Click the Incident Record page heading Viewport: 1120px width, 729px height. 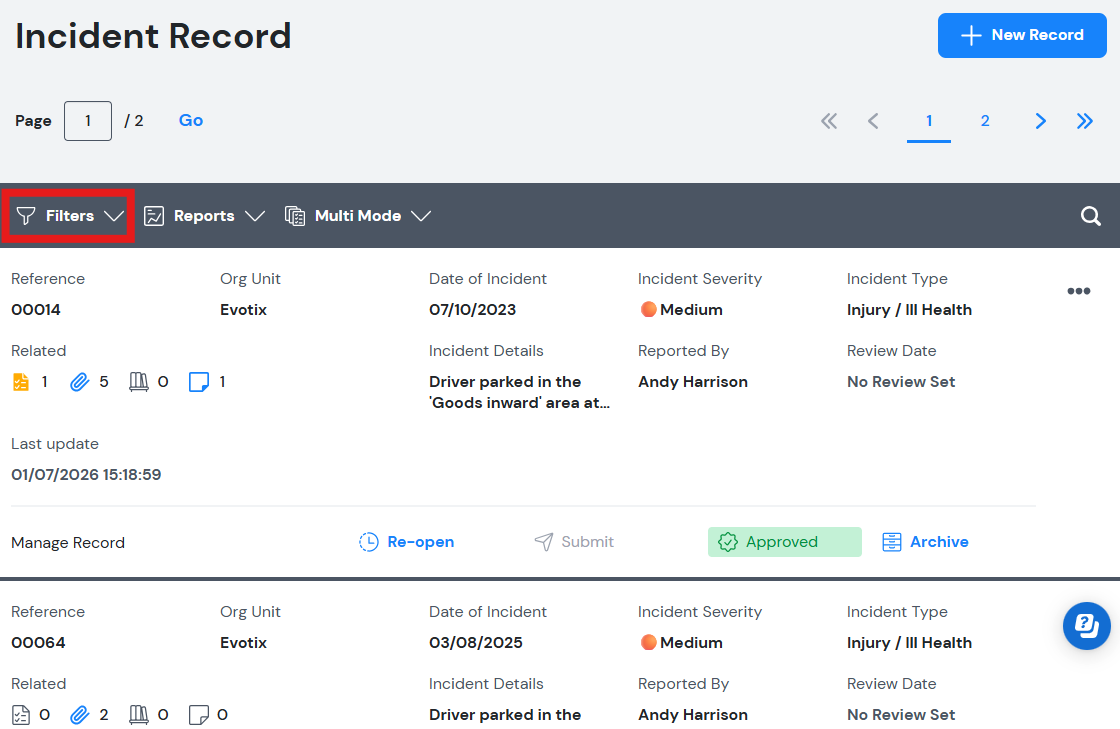coord(153,36)
